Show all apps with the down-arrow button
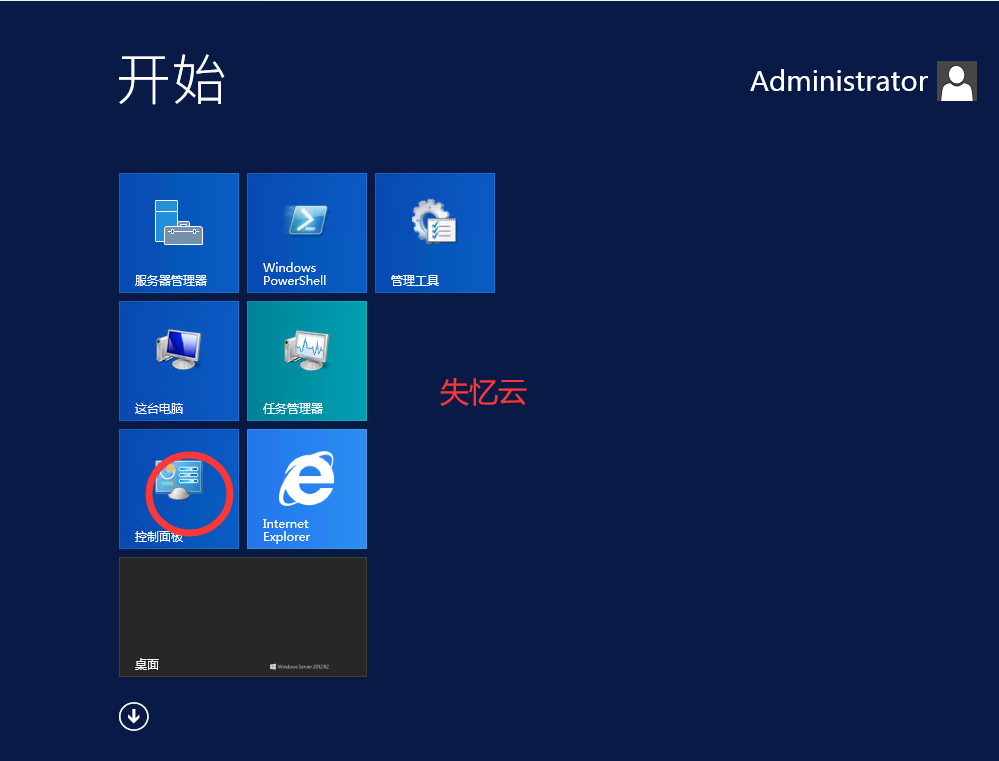Screen dimensions: 999x761 click(134, 716)
